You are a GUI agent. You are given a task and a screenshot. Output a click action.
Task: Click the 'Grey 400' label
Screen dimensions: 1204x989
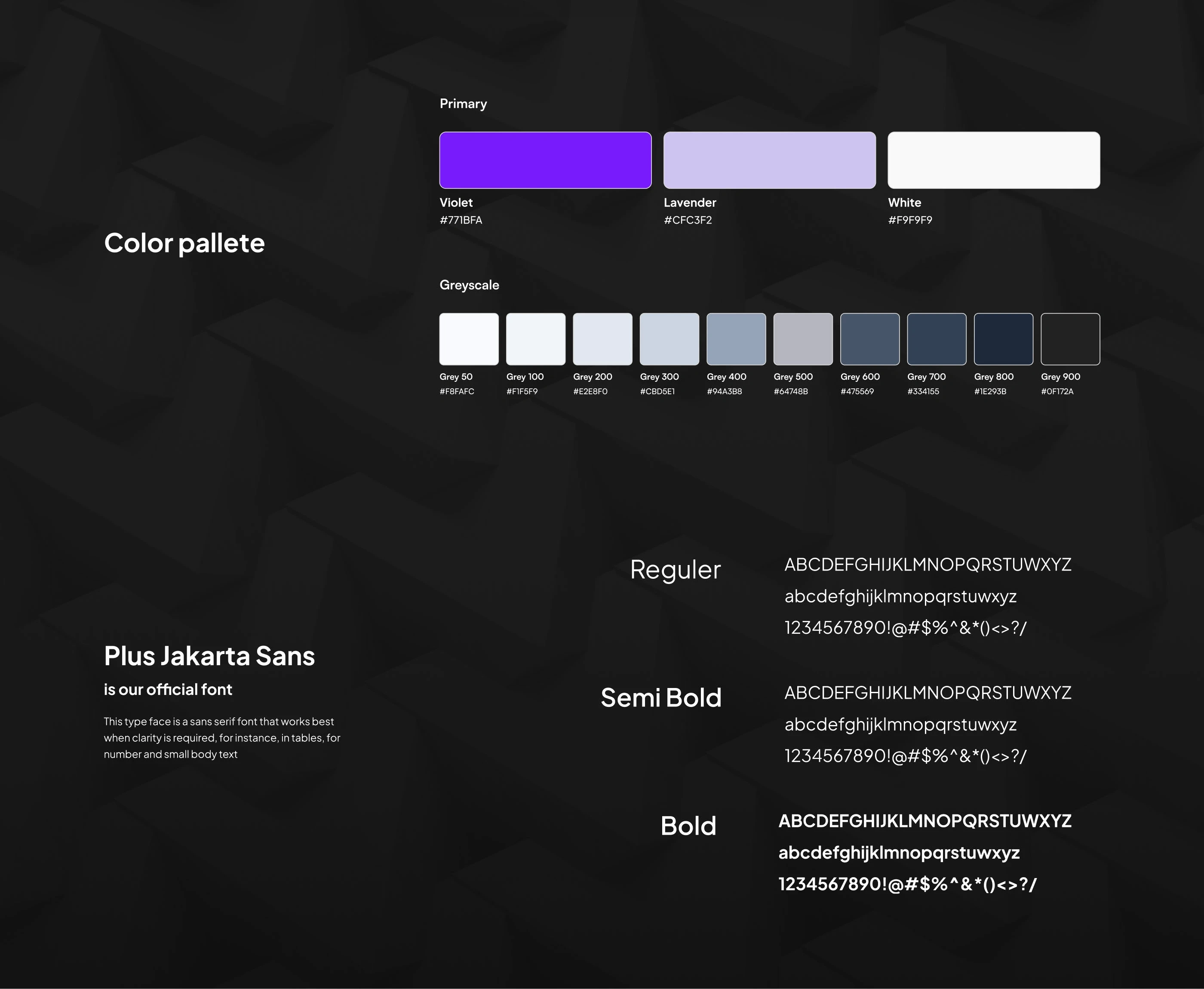pos(726,377)
